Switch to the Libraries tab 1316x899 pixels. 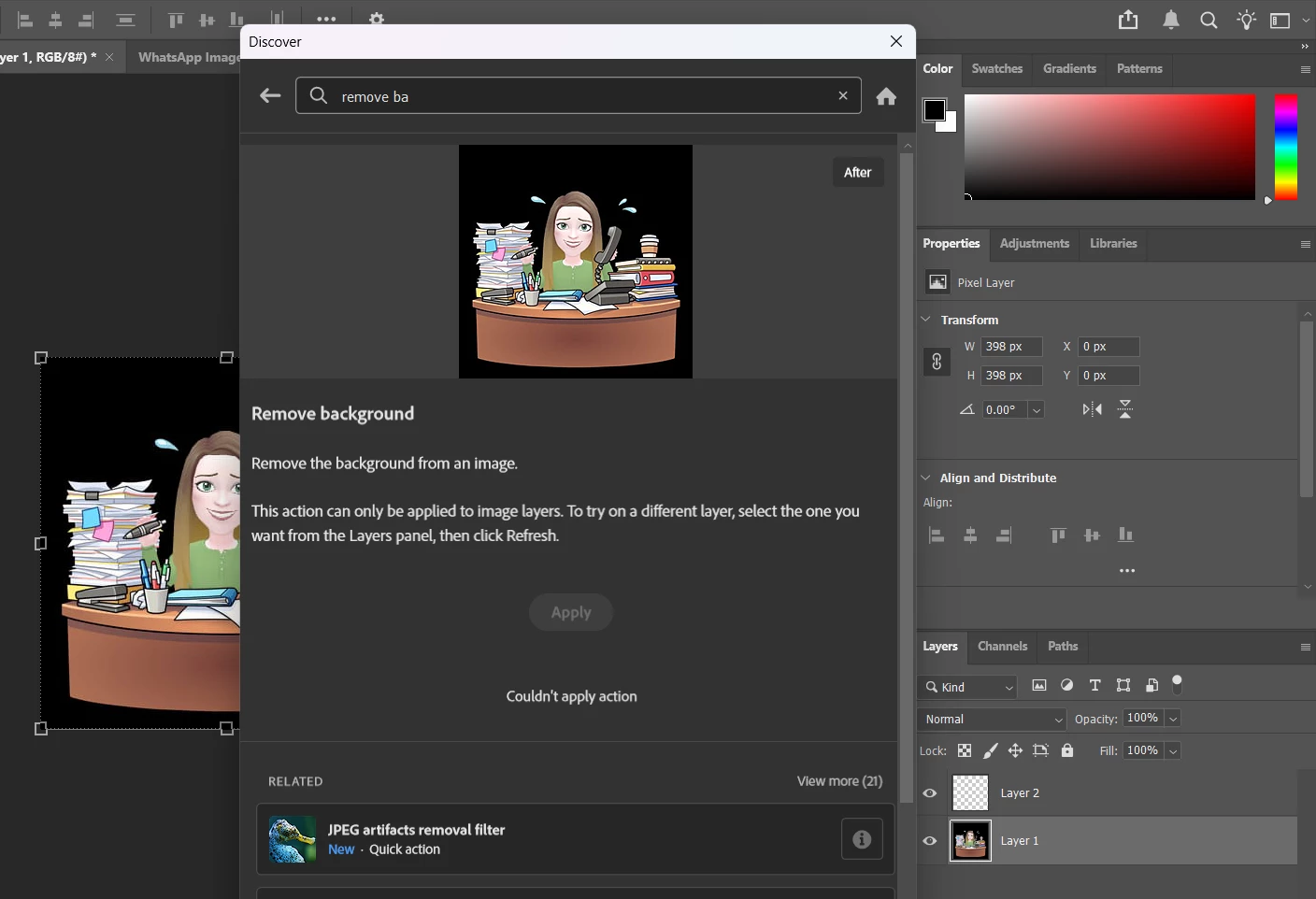pos(1113,244)
